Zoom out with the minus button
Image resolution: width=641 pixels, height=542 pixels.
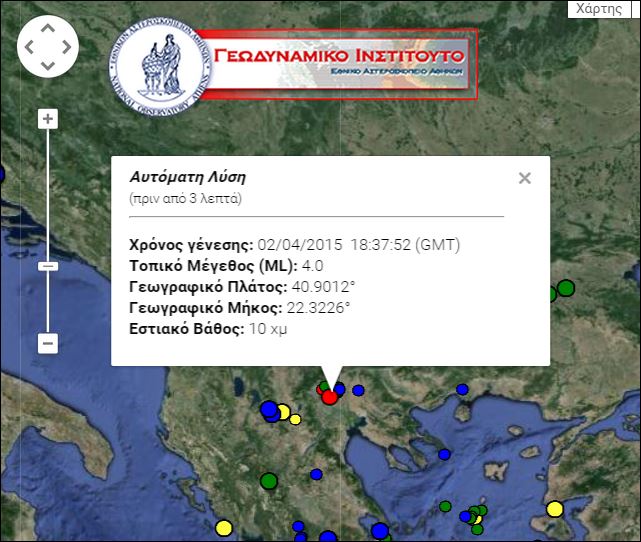(48, 343)
